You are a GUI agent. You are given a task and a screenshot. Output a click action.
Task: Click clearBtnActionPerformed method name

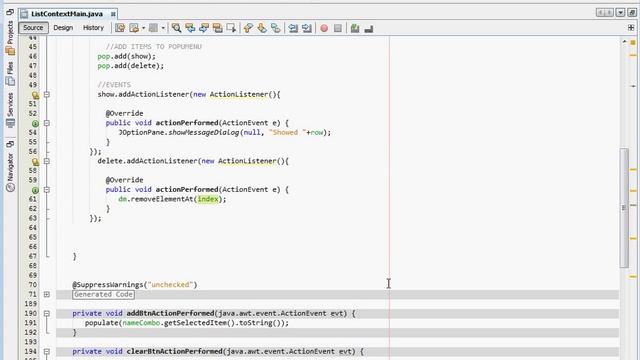(x=175, y=351)
